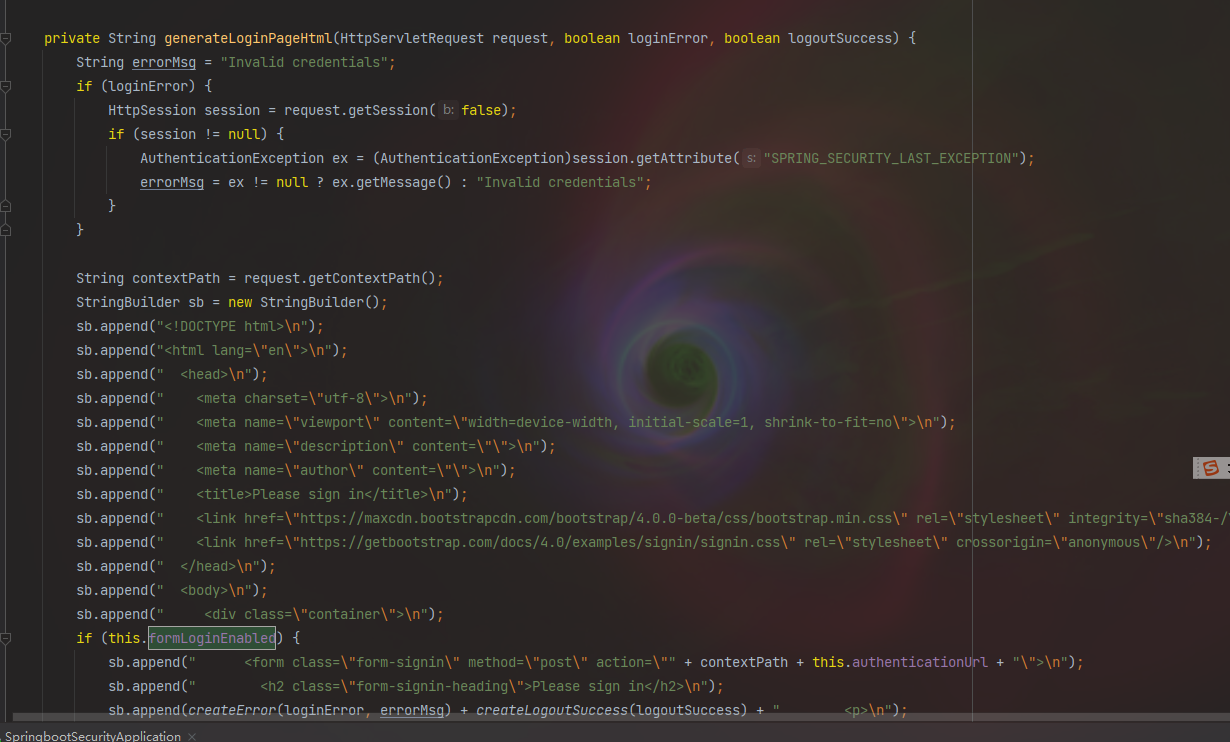Collapse the if (loginError) block fold

click(x=5, y=87)
